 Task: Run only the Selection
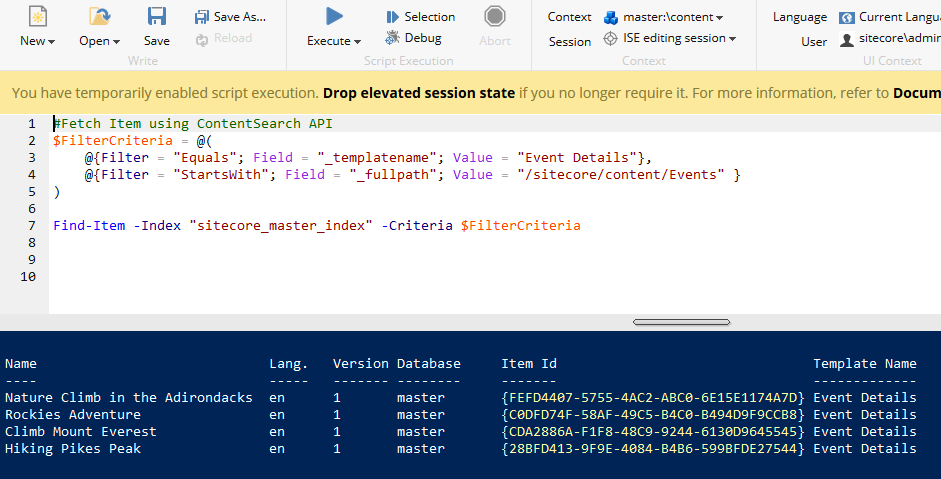420,17
